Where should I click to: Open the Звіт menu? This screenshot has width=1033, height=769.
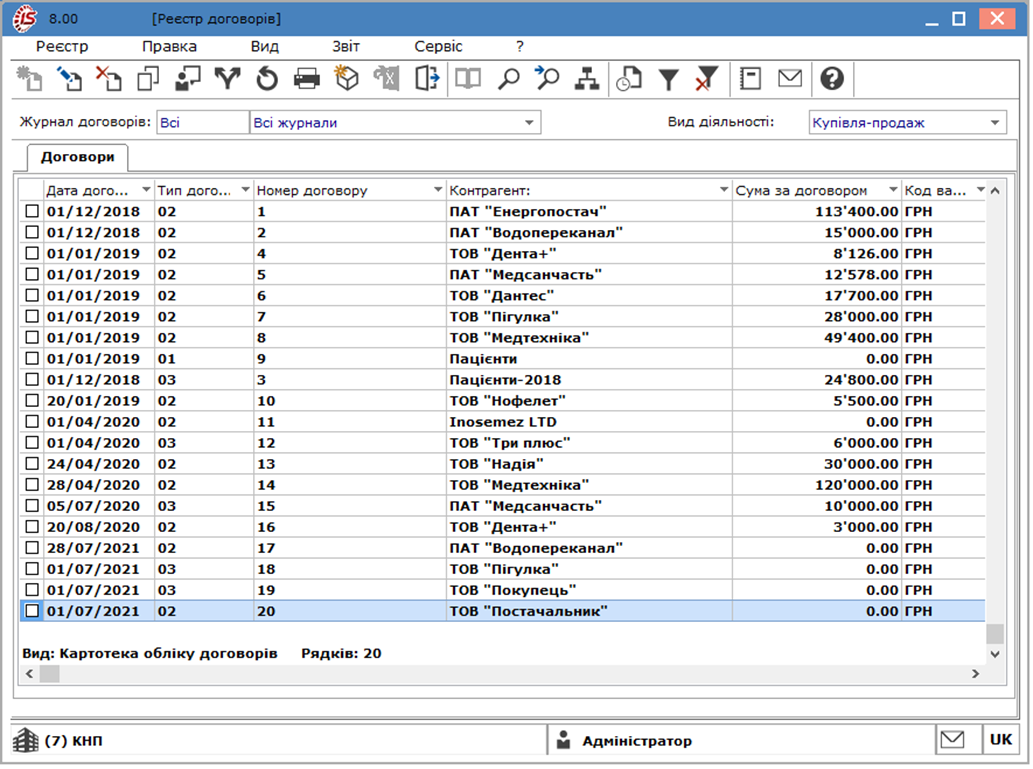pos(346,46)
